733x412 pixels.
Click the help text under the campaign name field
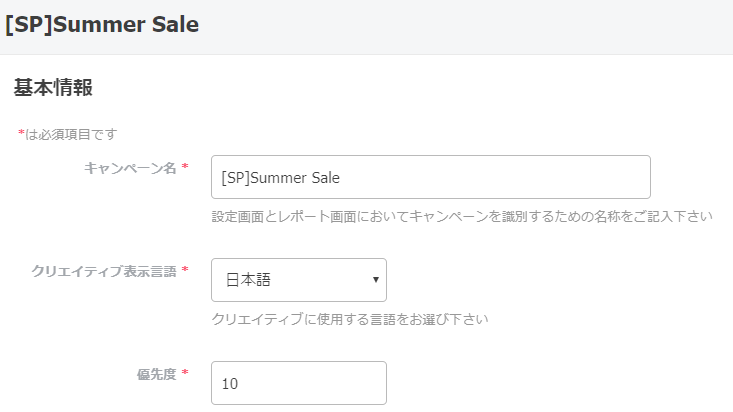pos(462,216)
